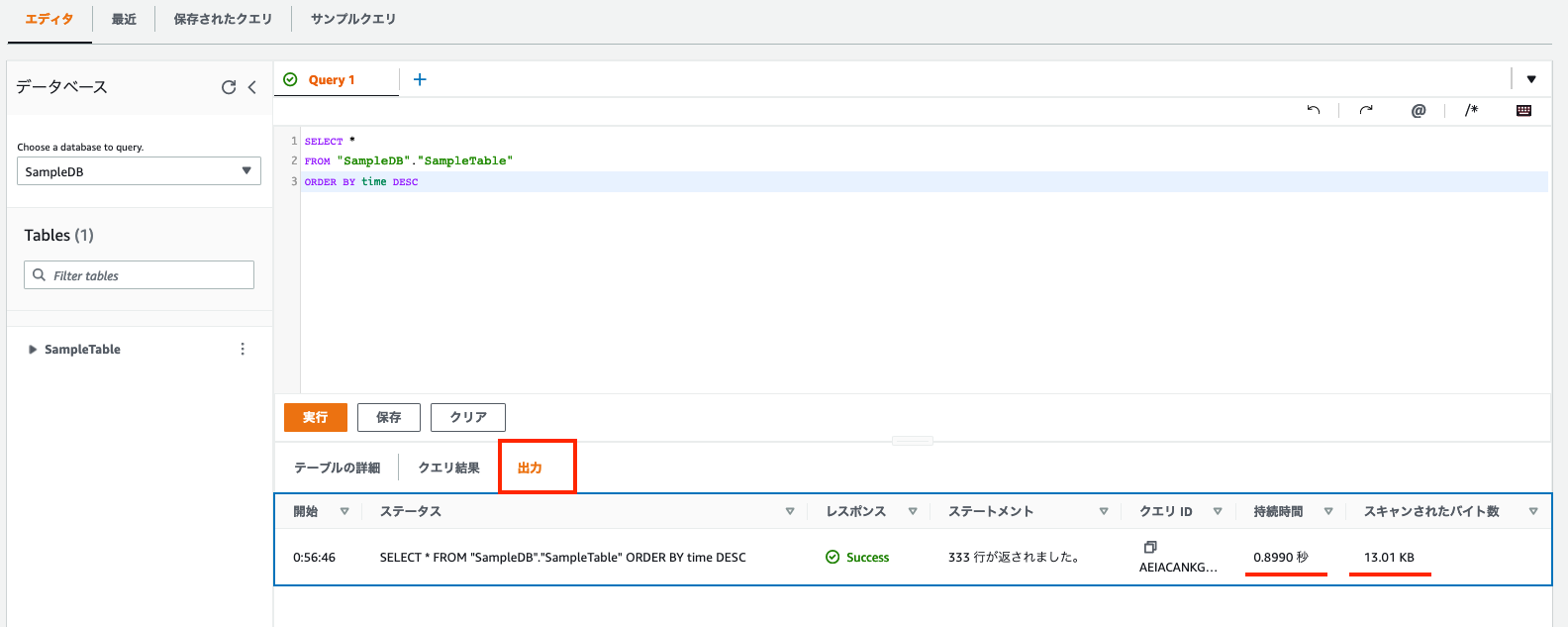The height and width of the screenshot is (627, 1568).
Task: Click the @ editor toolbar icon
Action: [x=1419, y=110]
